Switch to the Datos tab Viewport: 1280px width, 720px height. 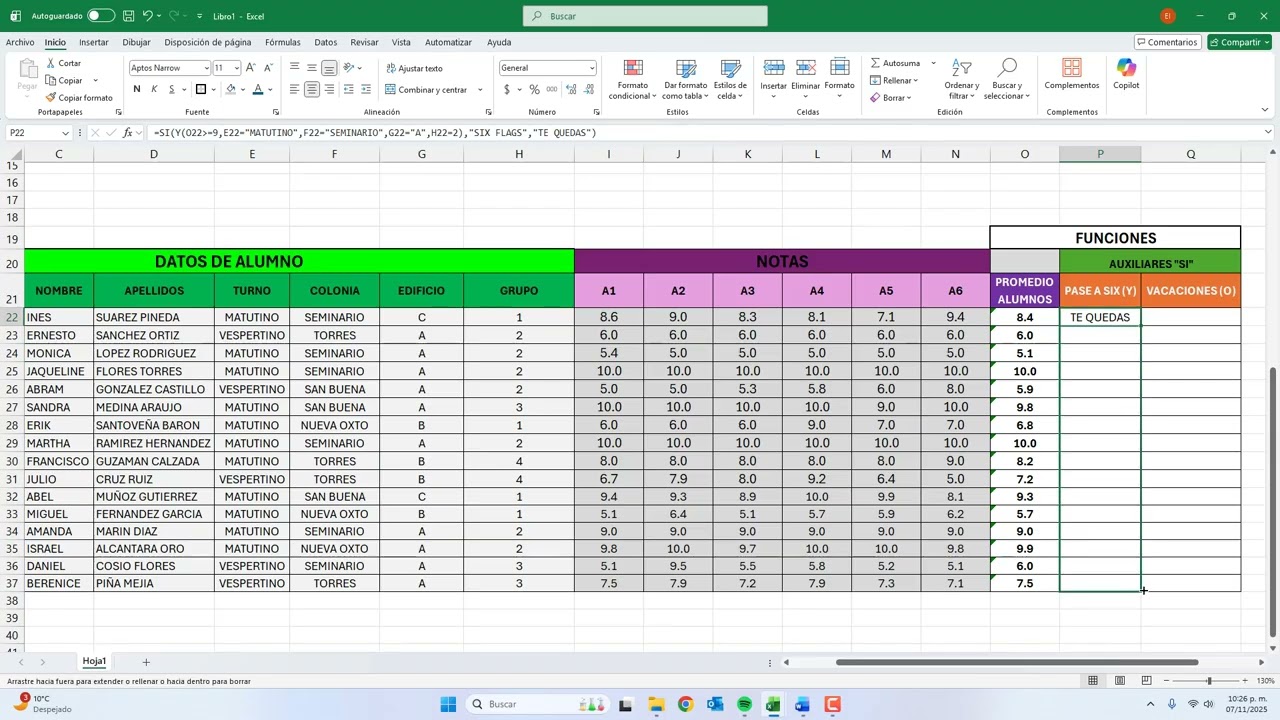pos(326,43)
